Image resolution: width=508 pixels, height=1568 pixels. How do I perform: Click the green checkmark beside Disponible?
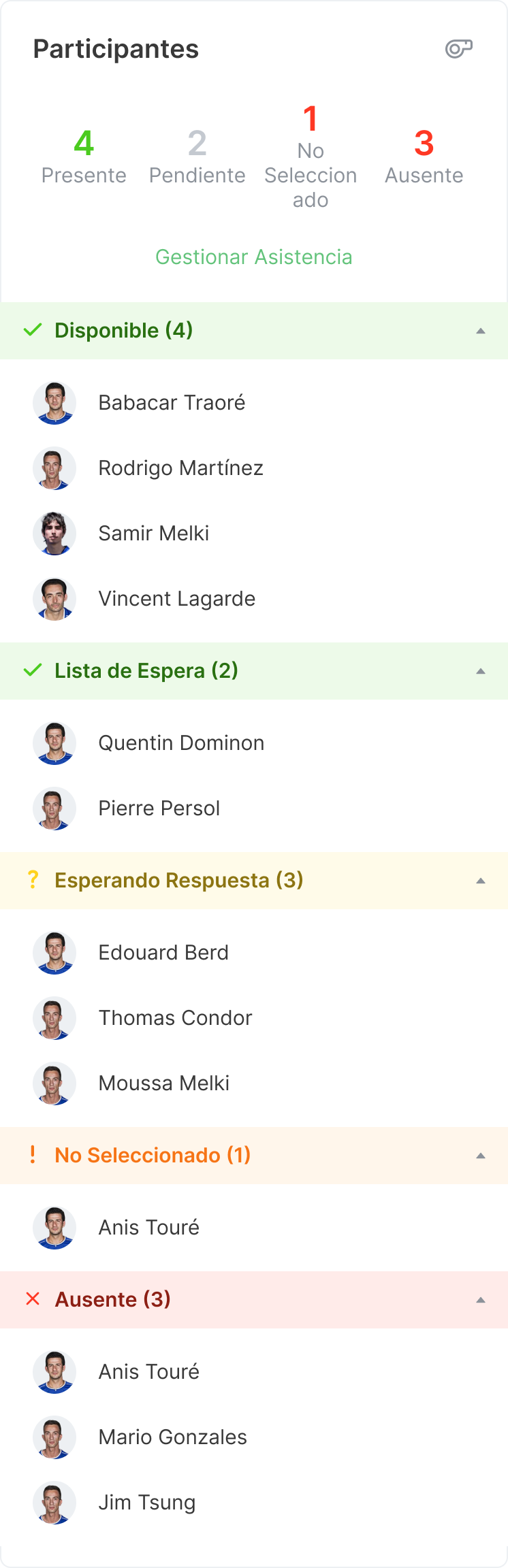coord(32,331)
